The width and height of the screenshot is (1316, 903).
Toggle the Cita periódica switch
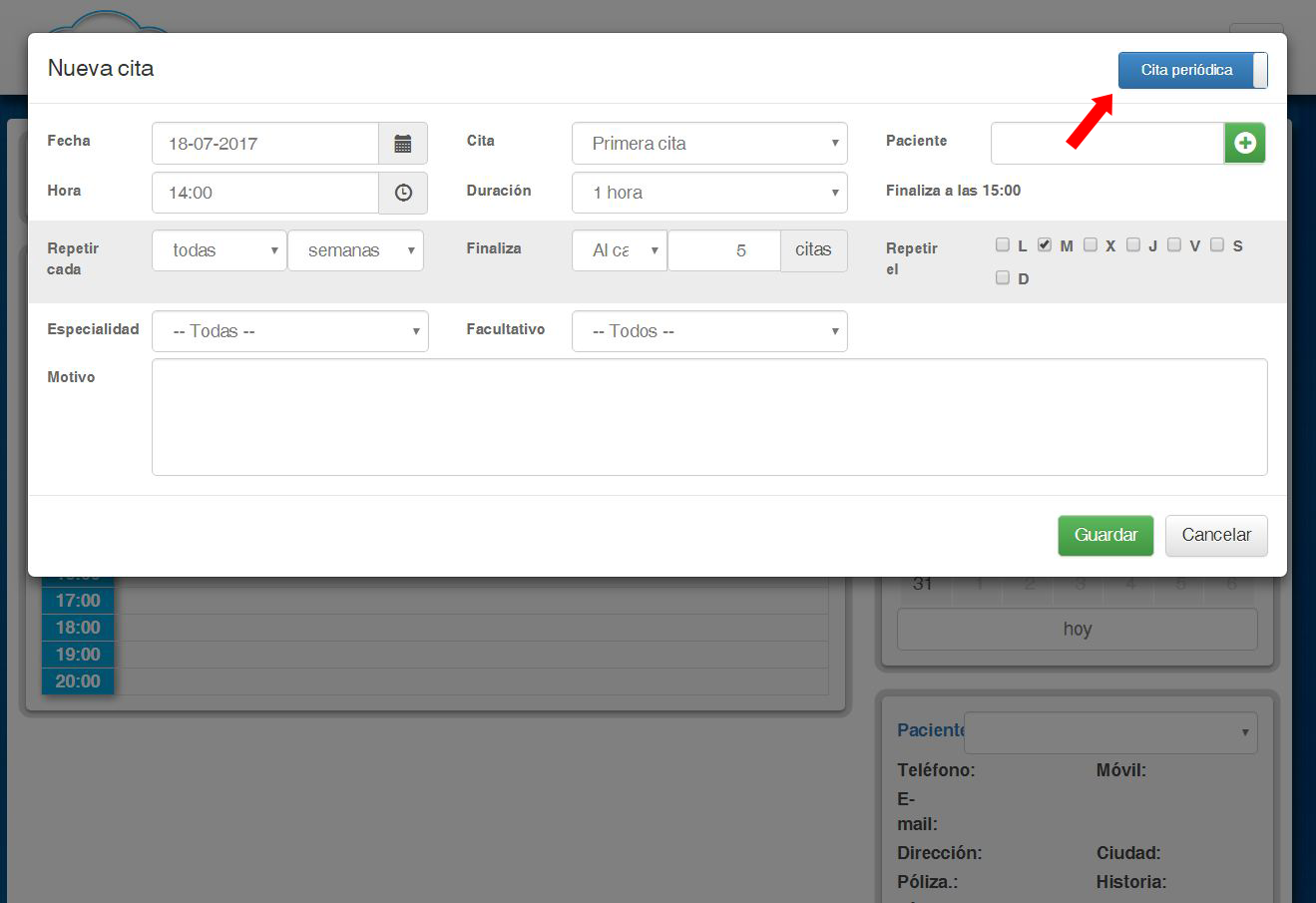click(1192, 70)
